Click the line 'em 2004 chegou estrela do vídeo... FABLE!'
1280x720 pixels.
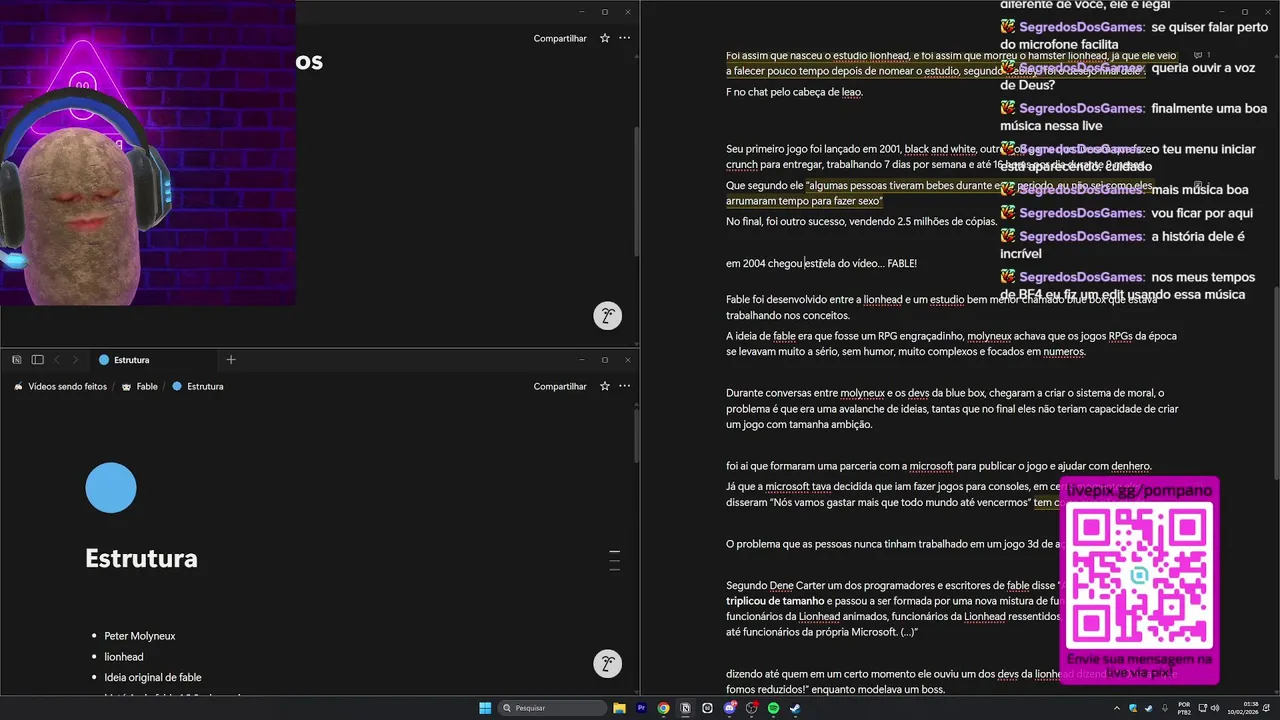(821, 263)
